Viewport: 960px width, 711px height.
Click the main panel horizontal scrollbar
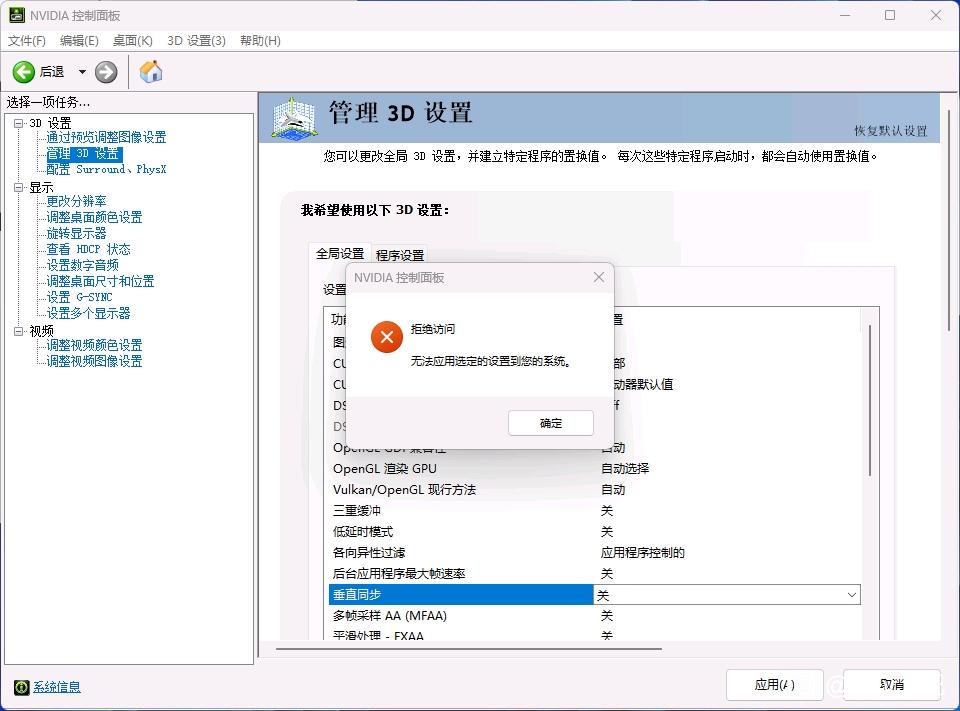coord(468,648)
